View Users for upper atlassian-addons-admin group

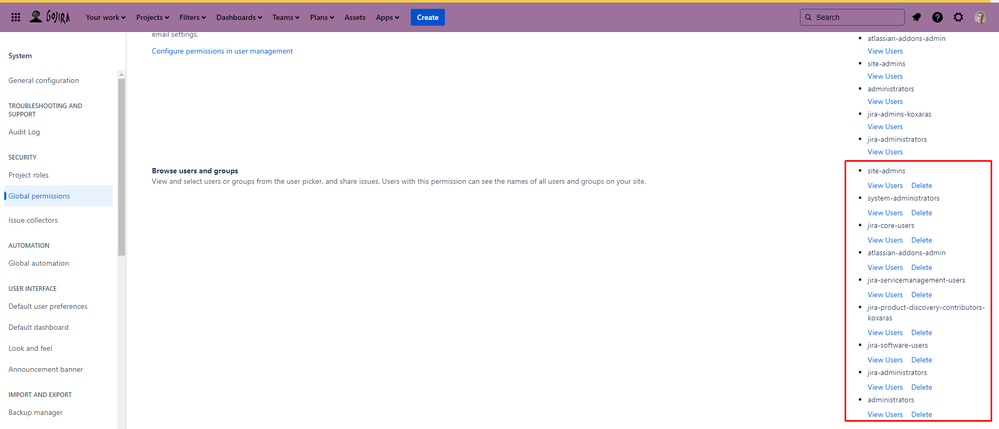[x=885, y=51]
